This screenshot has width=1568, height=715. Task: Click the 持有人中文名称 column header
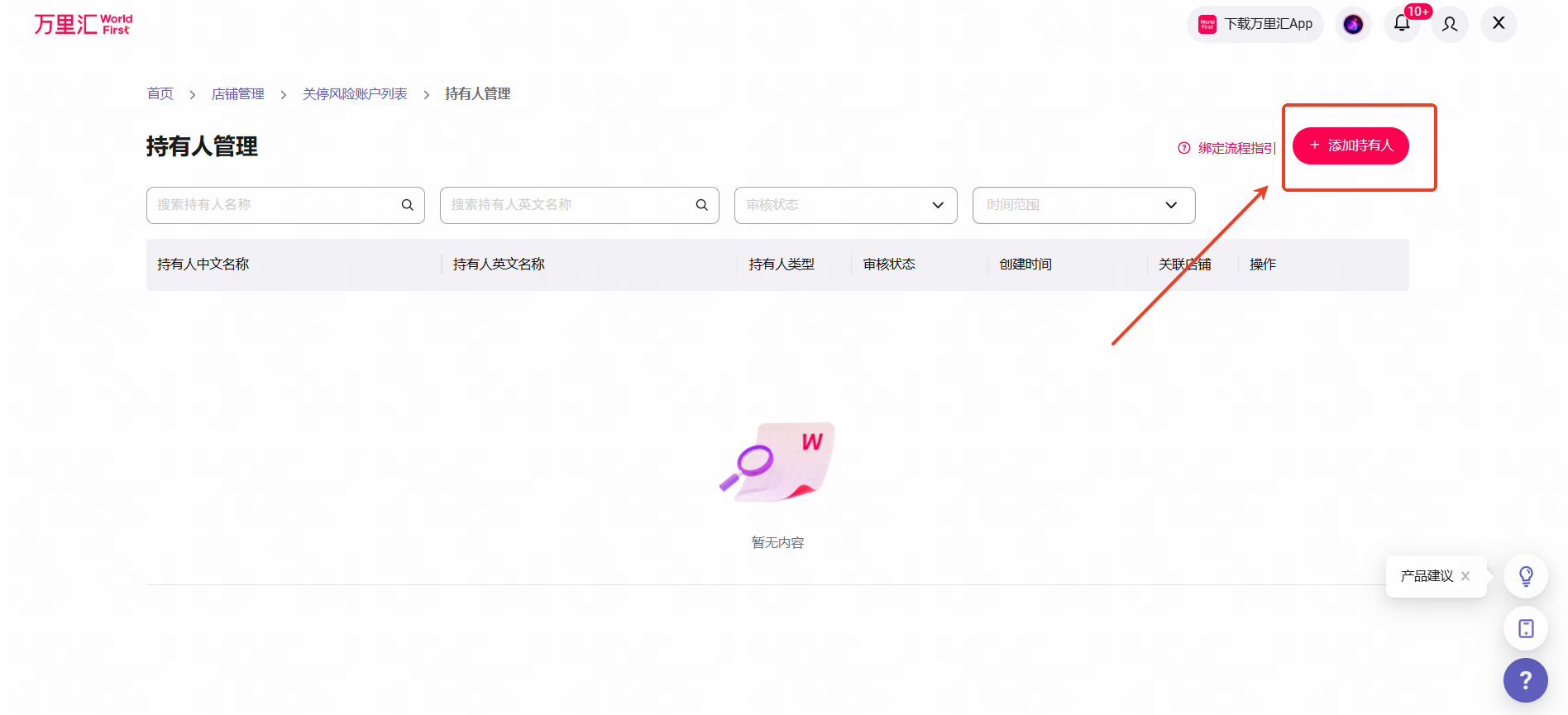tap(203, 265)
